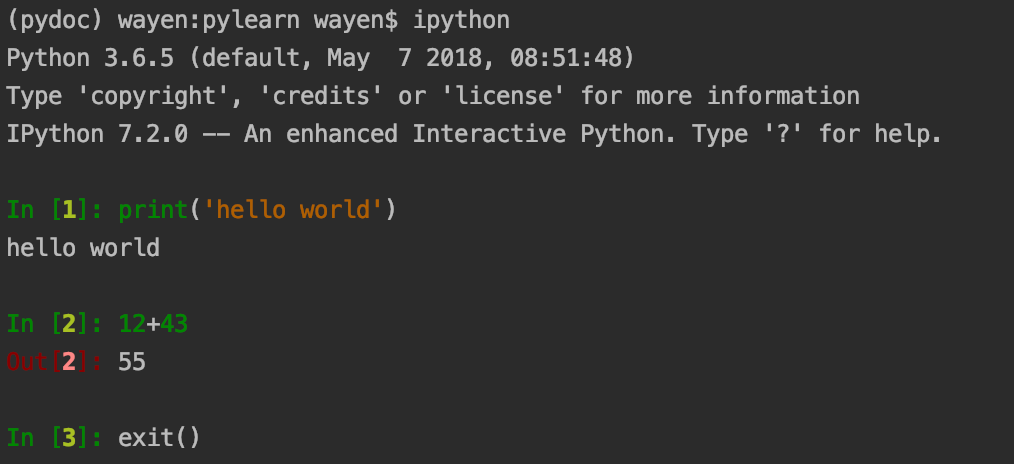This screenshot has height=464, width=1014.
Task: Click the 'In [1]:' prompt
Action: pyautogui.click(x=54, y=211)
